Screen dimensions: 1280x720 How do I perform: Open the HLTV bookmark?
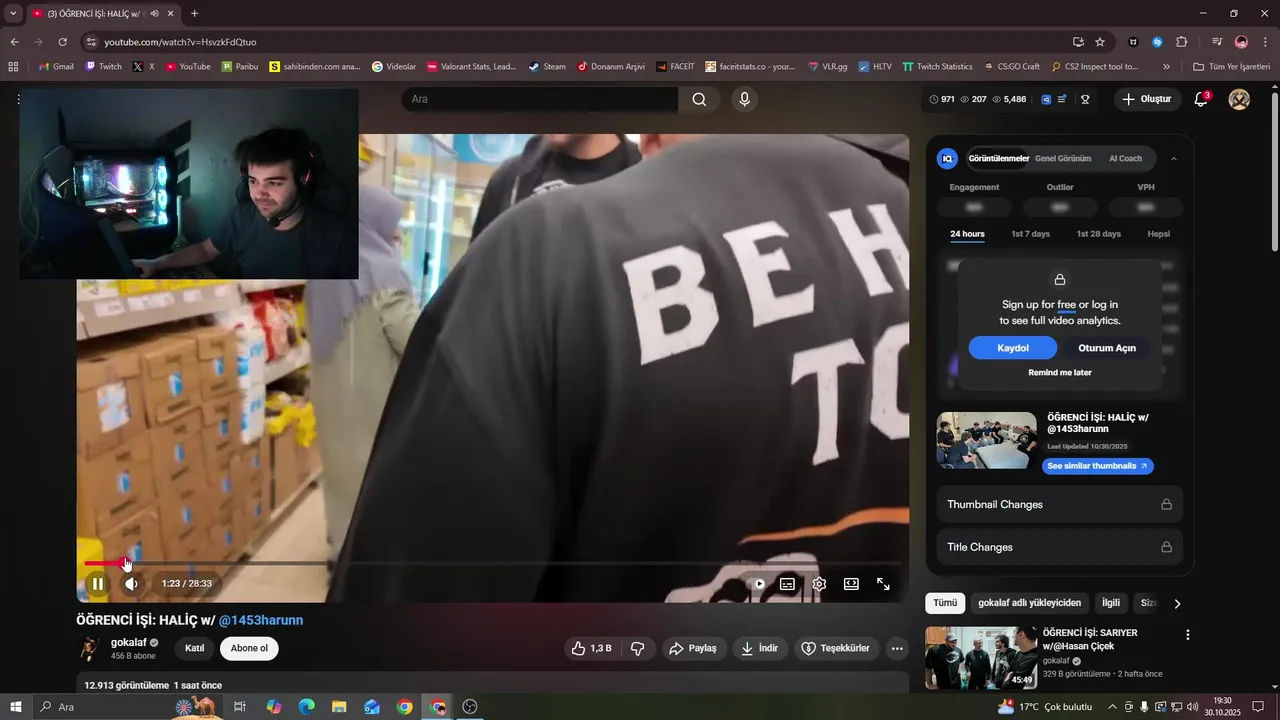[x=875, y=67]
